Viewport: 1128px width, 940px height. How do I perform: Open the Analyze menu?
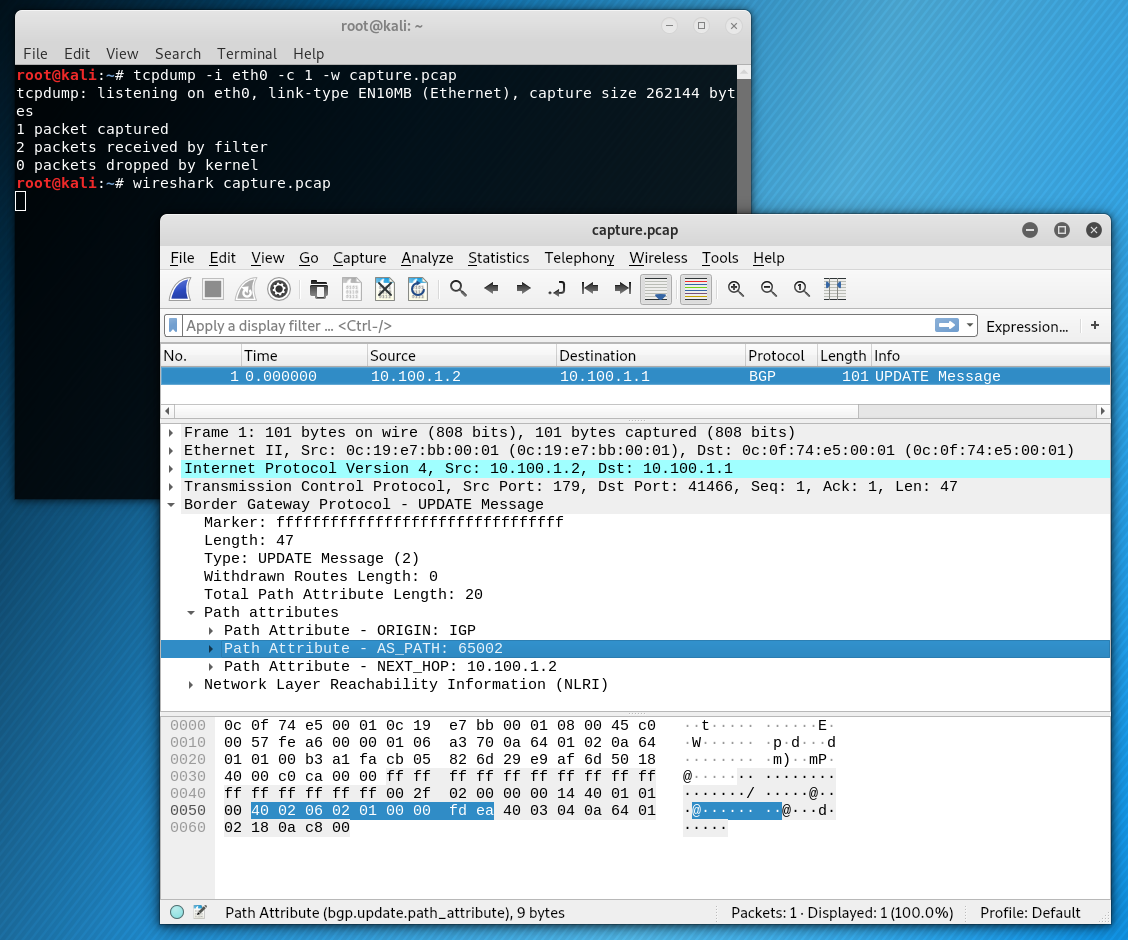[x=427, y=258]
